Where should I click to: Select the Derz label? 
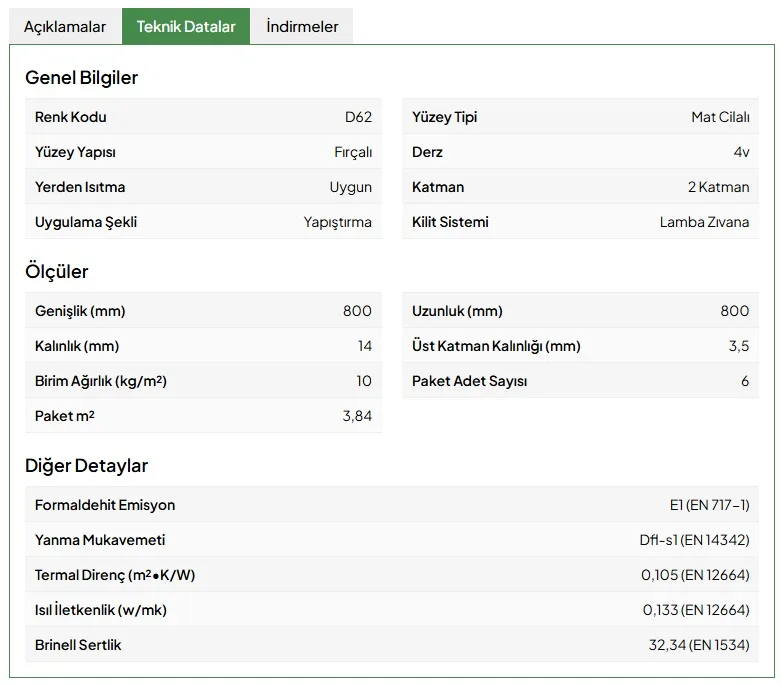coord(427,152)
